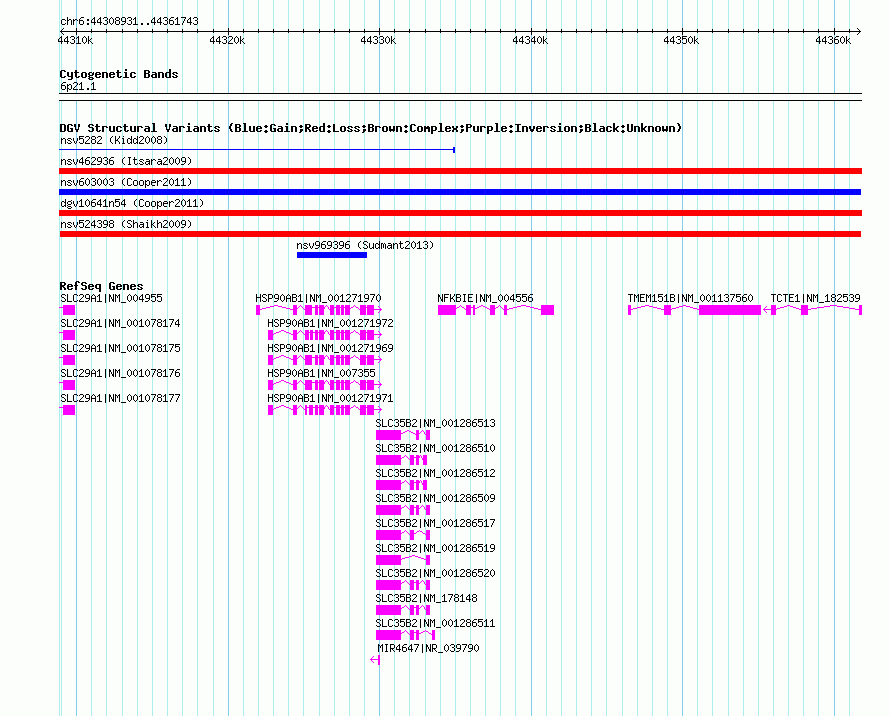Click the SLC29A1|NM_001078177 transcript label
The height and width of the screenshot is (716, 890).
[120, 398]
